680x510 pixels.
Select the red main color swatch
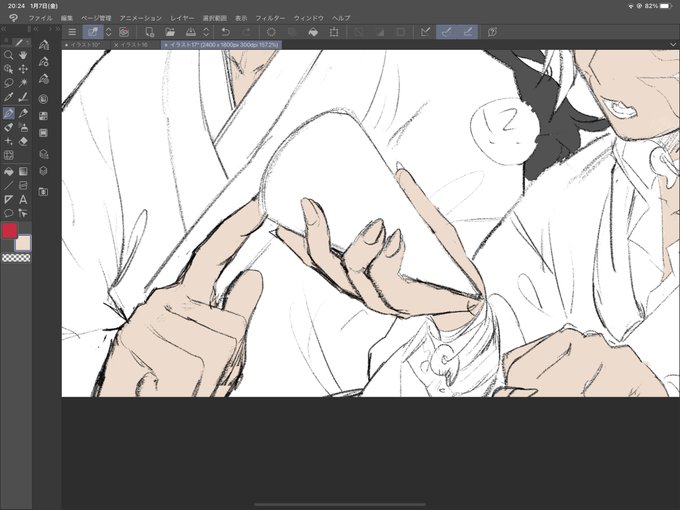pos(10,231)
